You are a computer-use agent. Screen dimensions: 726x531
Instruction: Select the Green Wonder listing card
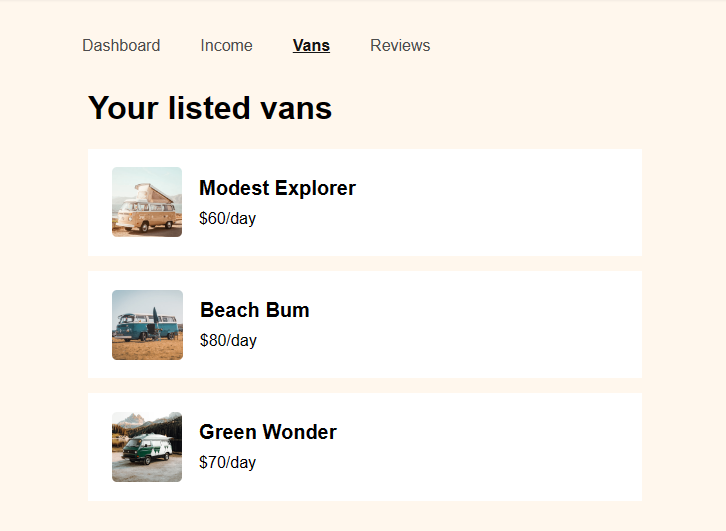coord(365,447)
